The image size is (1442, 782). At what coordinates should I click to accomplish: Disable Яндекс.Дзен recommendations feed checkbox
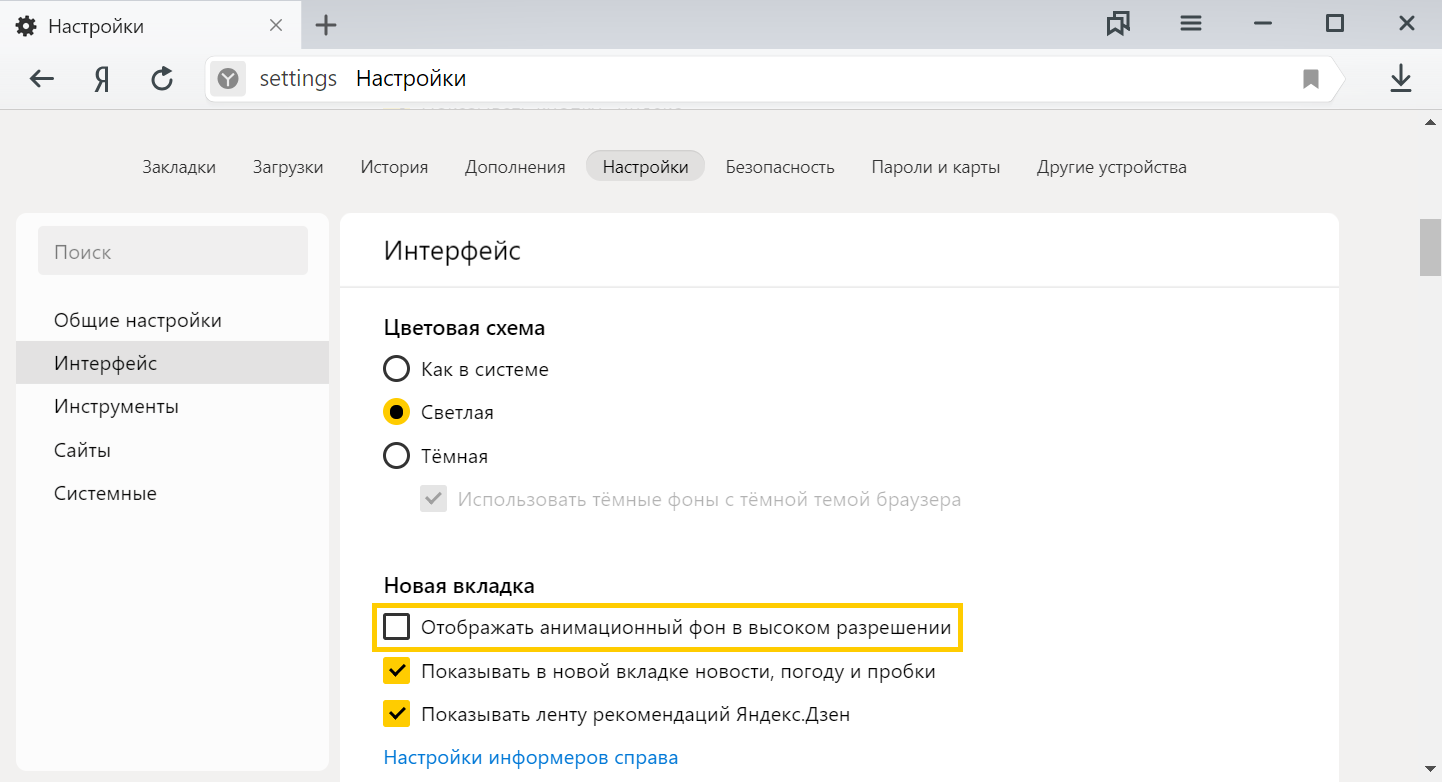[x=397, y=714]
